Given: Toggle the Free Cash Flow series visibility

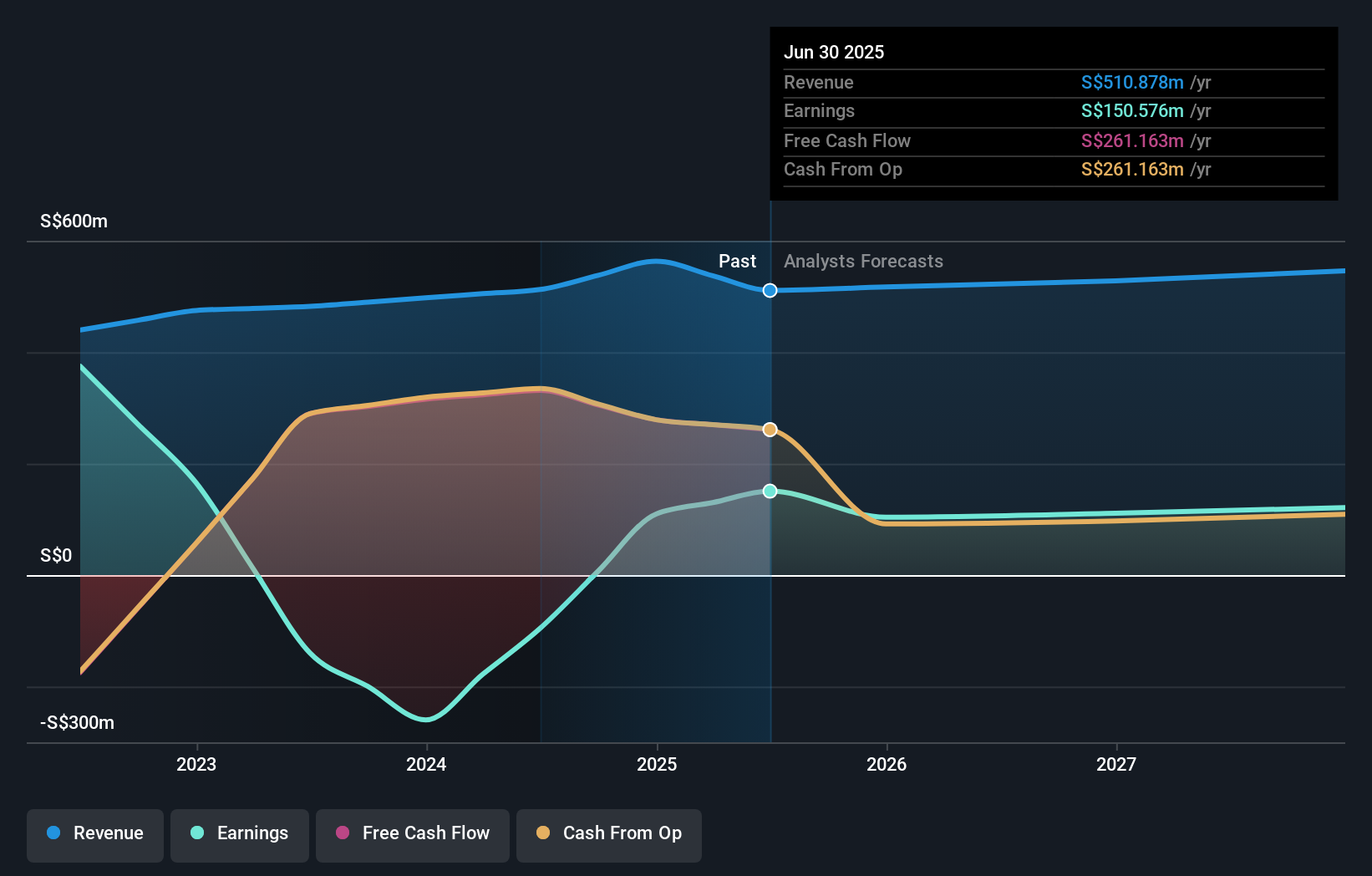Looking at the screenshot, I should click(413, 835).
